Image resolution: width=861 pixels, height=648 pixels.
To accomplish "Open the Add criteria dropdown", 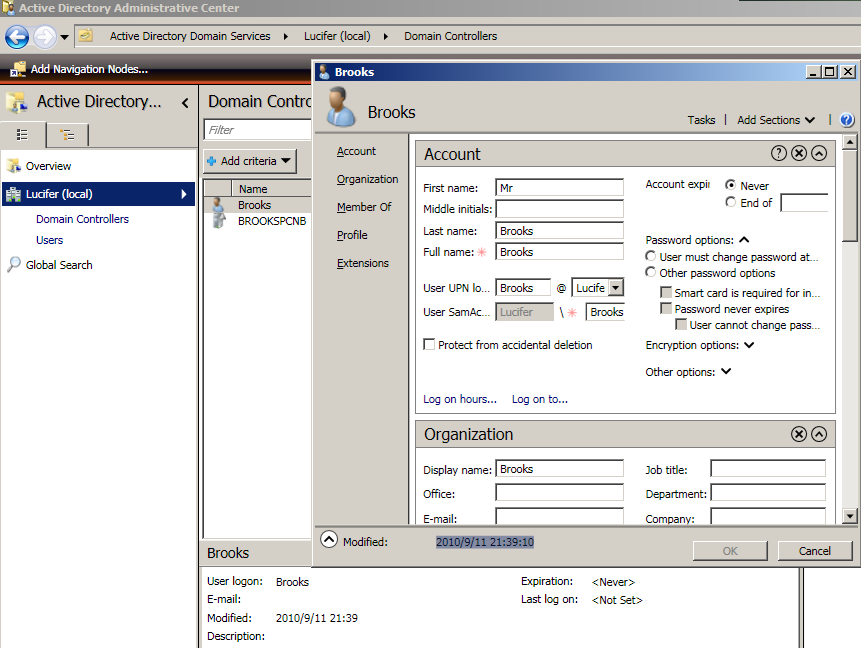I will tap(250, 161).
